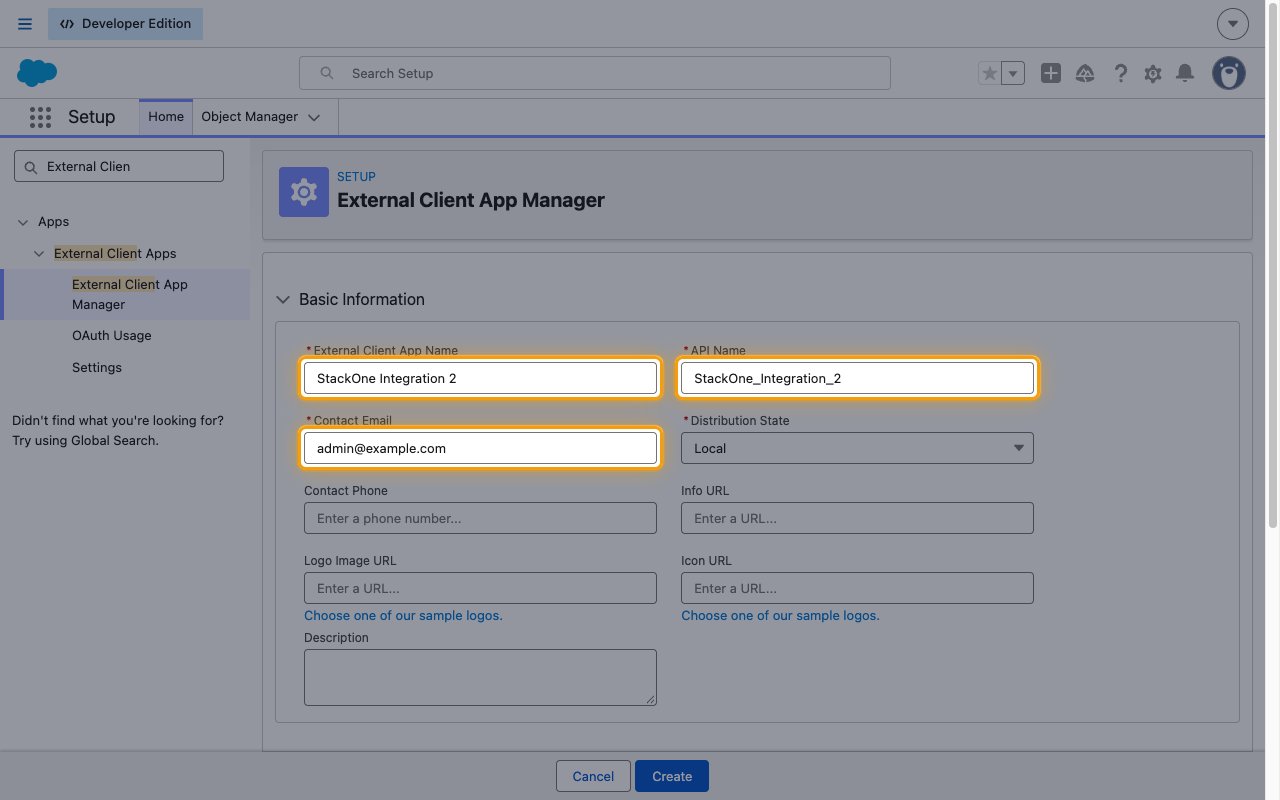Screen dimensions: 1280x800
Task: Click the API Name field
Action: tap(857, 378)
